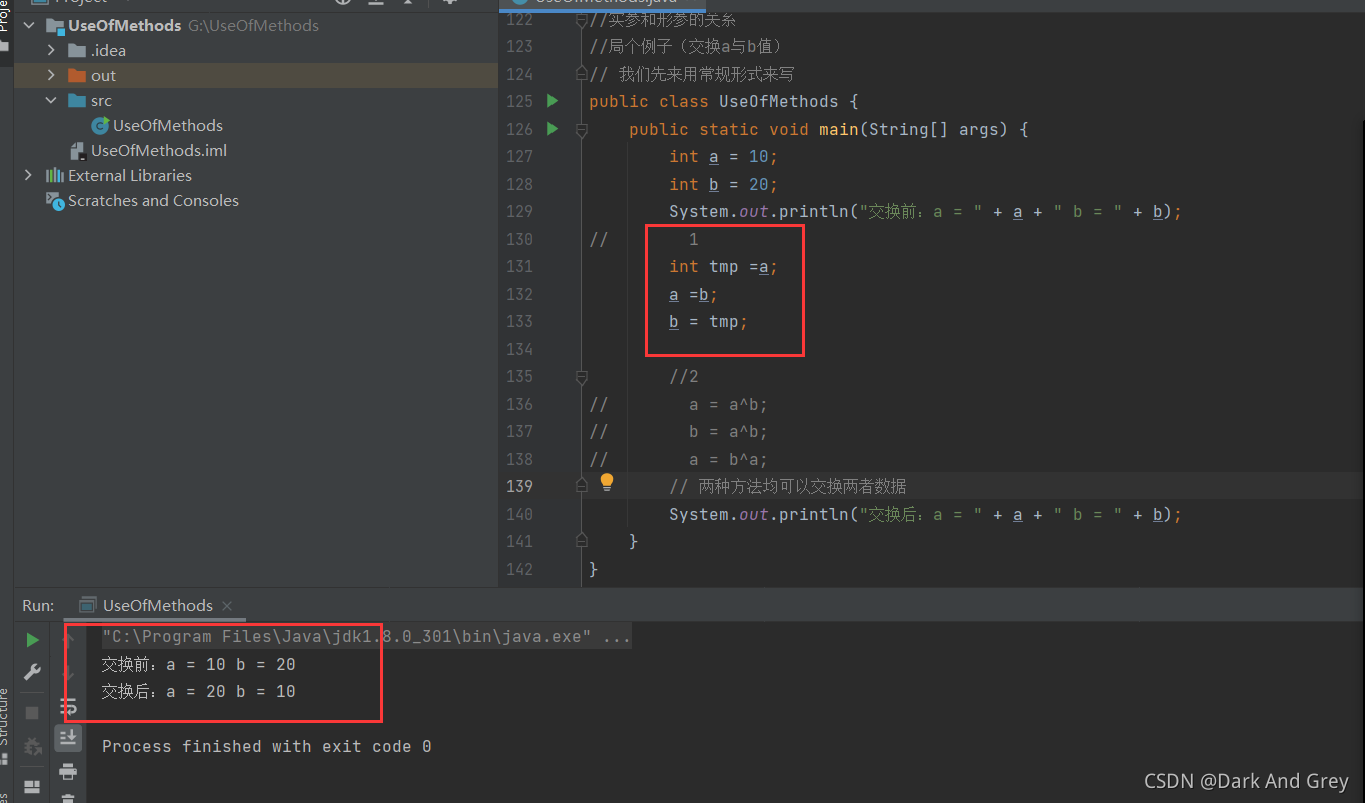
Task: Fold the comment block at line 122
Action: 582,22
